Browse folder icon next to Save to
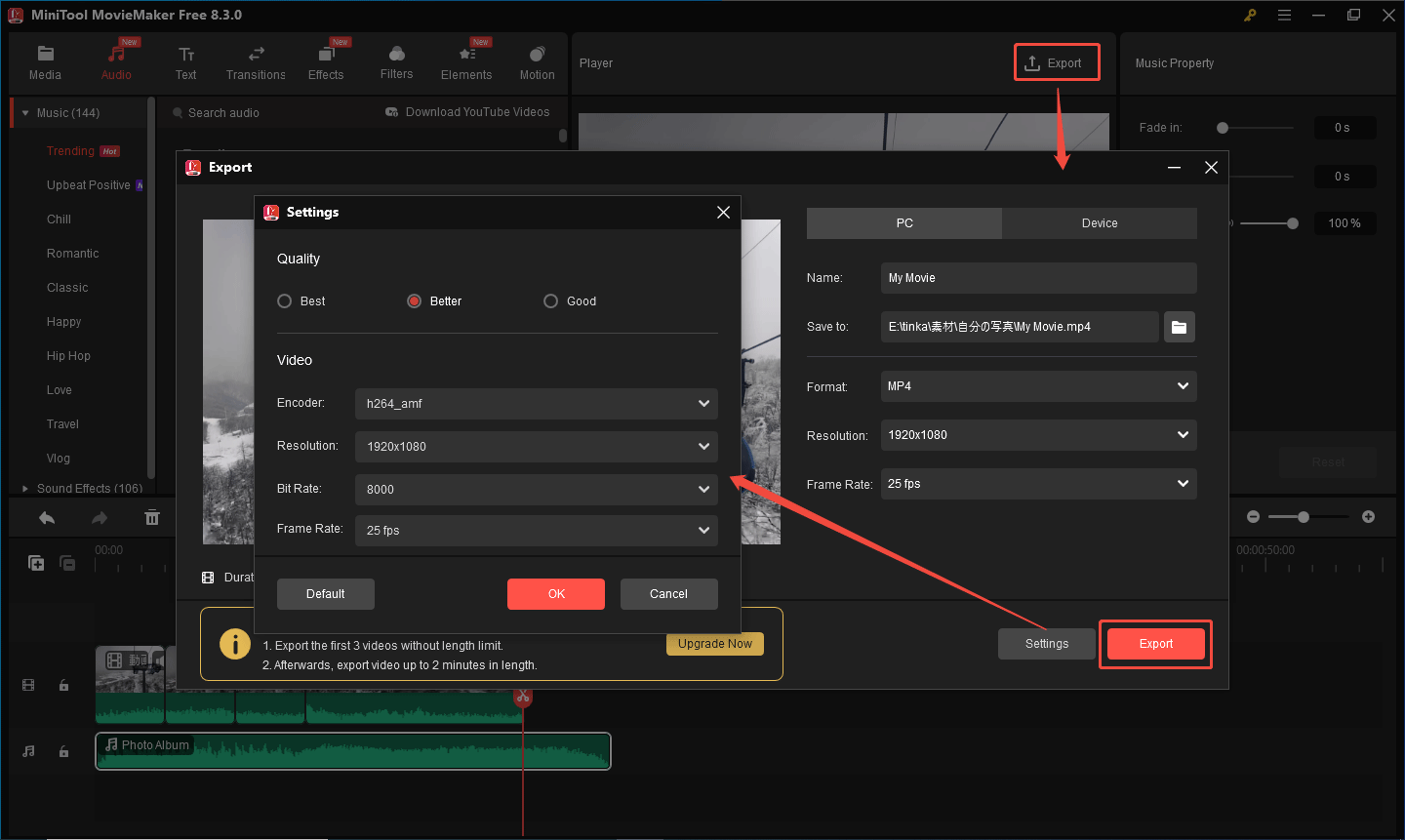Image resolution: width=1405 pixels, height=840 pixels. (1180, 327)
